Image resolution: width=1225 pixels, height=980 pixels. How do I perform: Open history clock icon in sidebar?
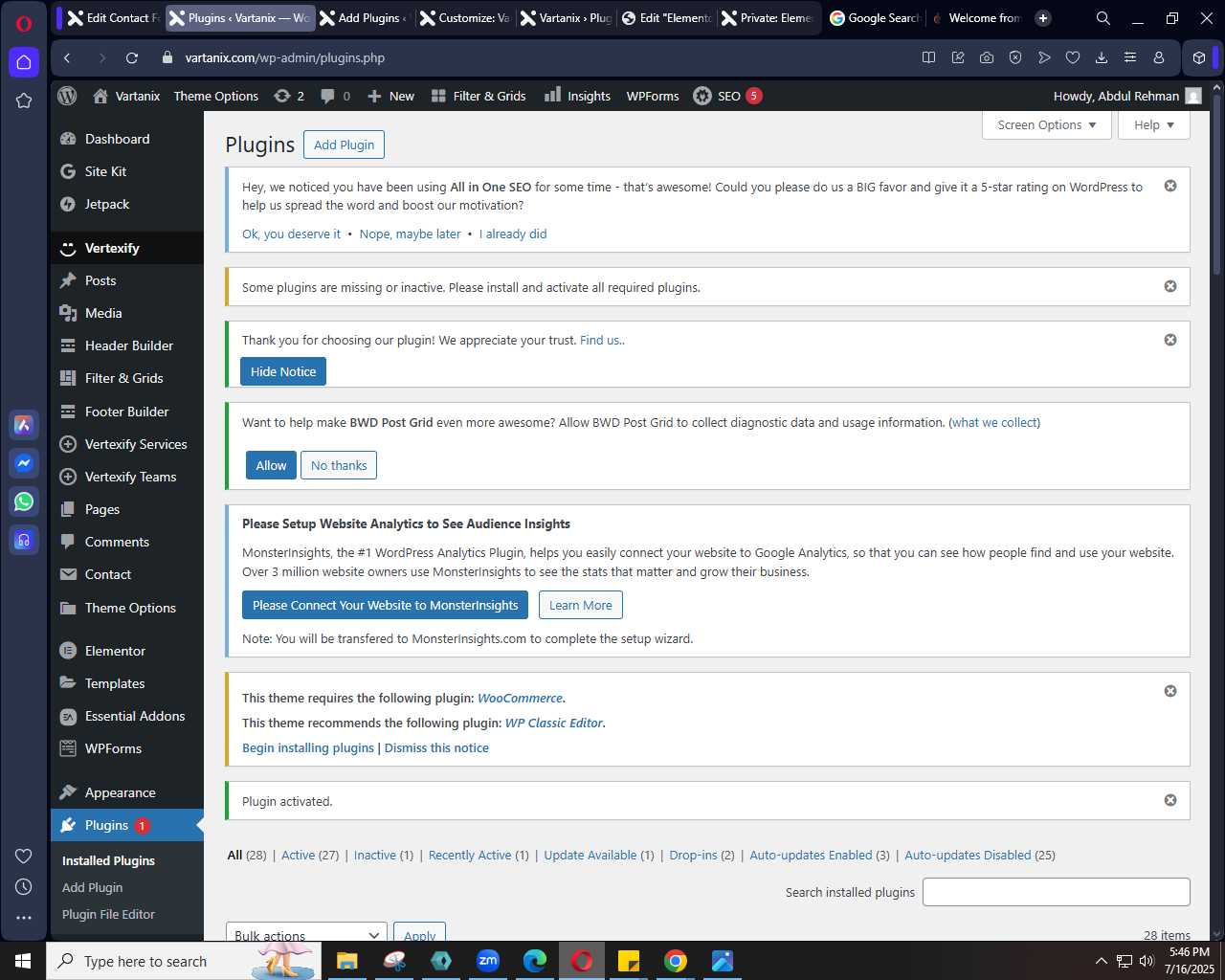pos(24,886)
